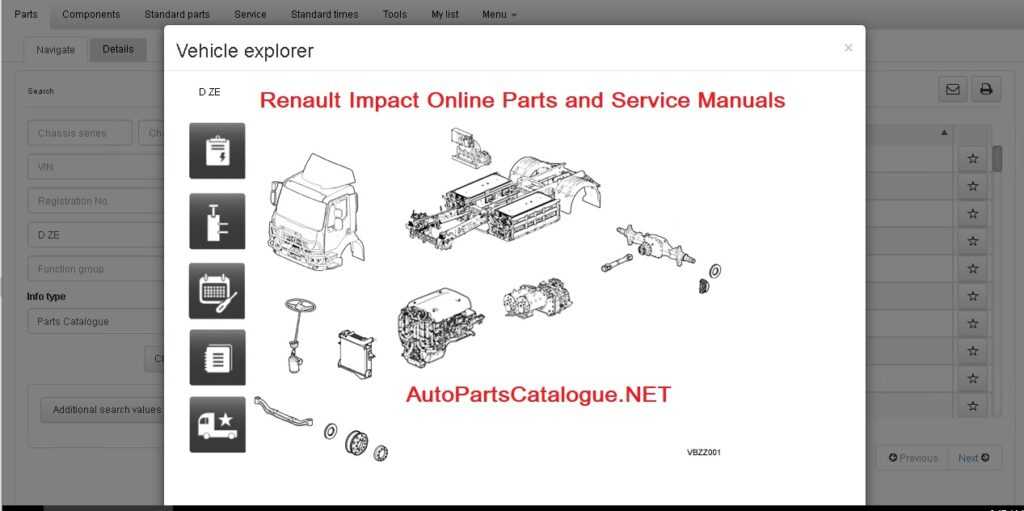
Task: Favorite the ninth result row star
Action: 972,378
